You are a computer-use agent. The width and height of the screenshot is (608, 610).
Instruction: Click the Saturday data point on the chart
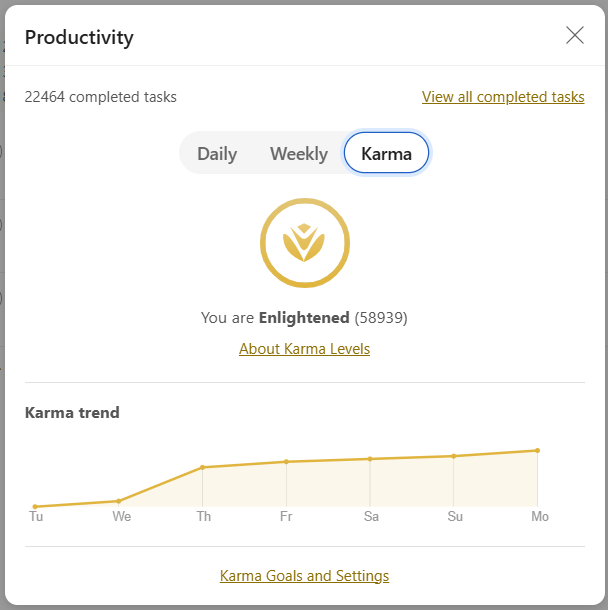tap(370, 459)
